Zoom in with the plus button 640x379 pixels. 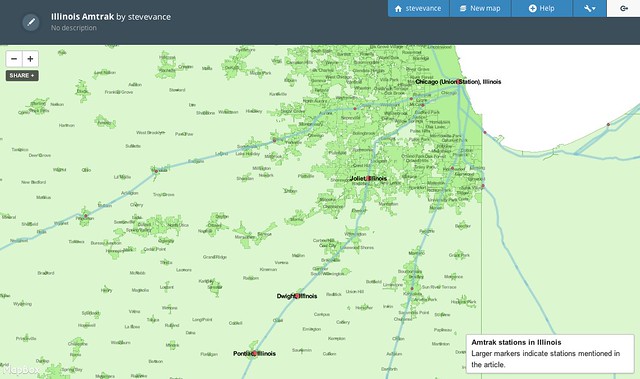(30, 59)
